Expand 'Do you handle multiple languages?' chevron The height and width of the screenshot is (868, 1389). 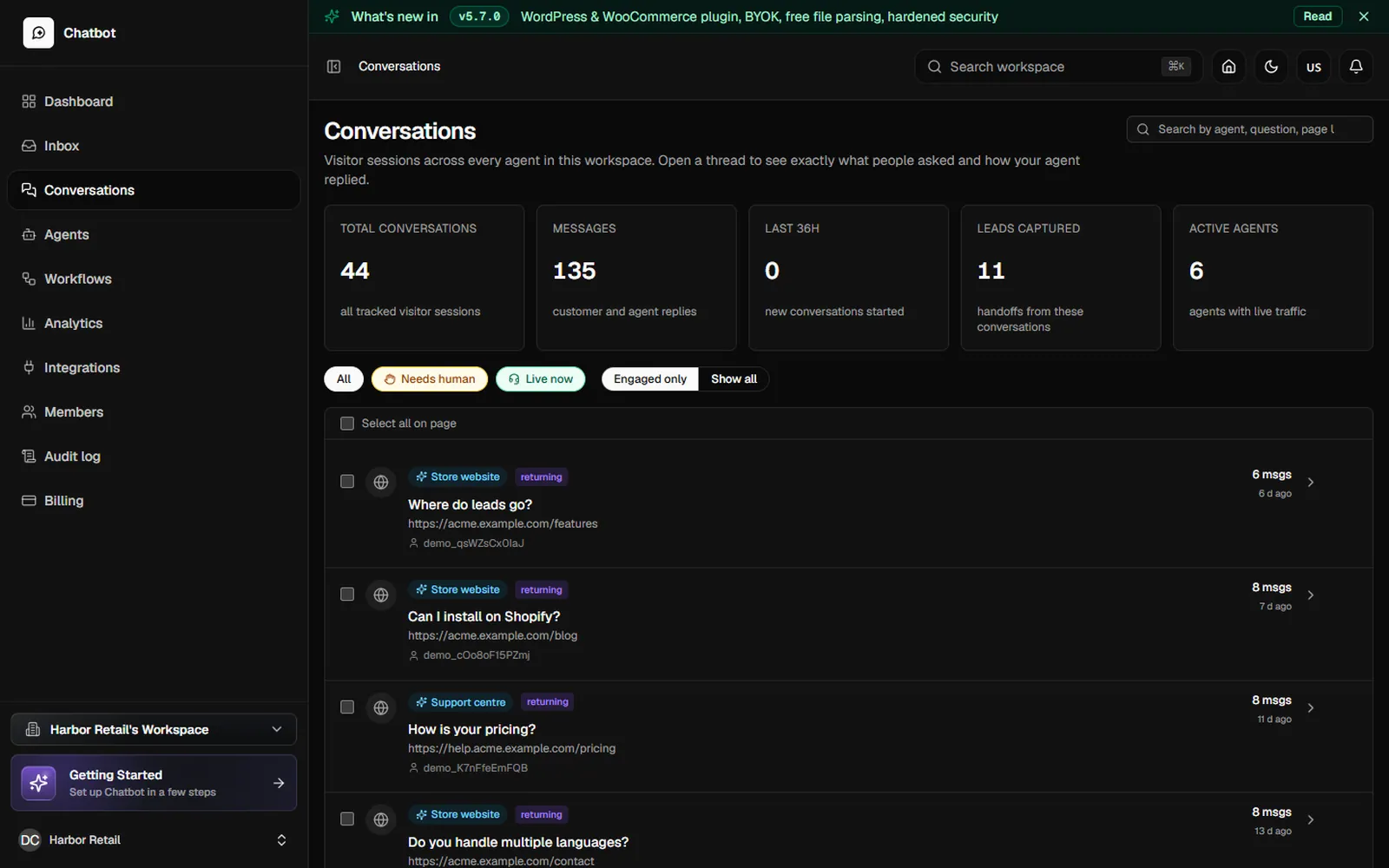1311,820
